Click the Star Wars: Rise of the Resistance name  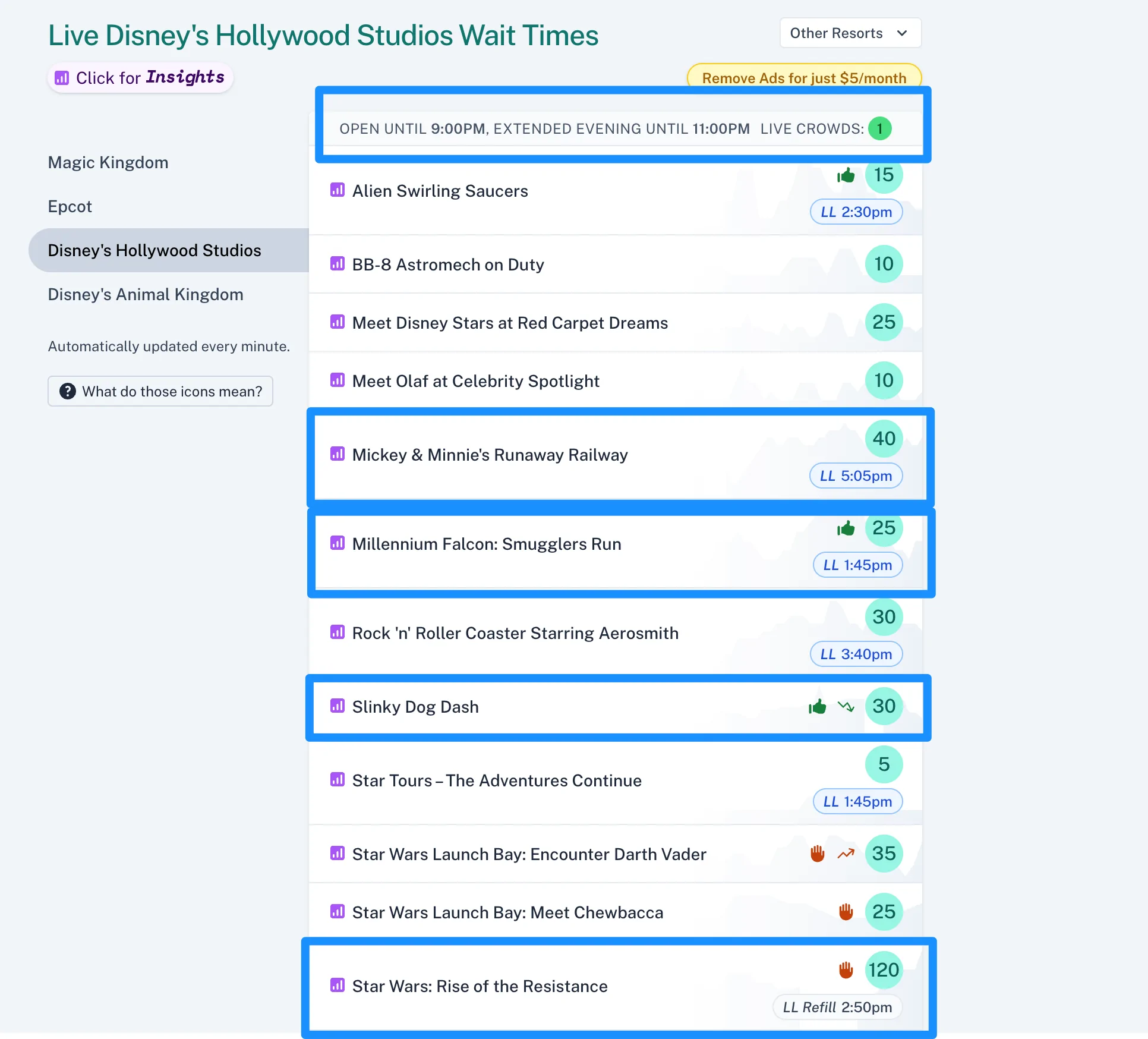pyautogui.click(x=480, y=986)
